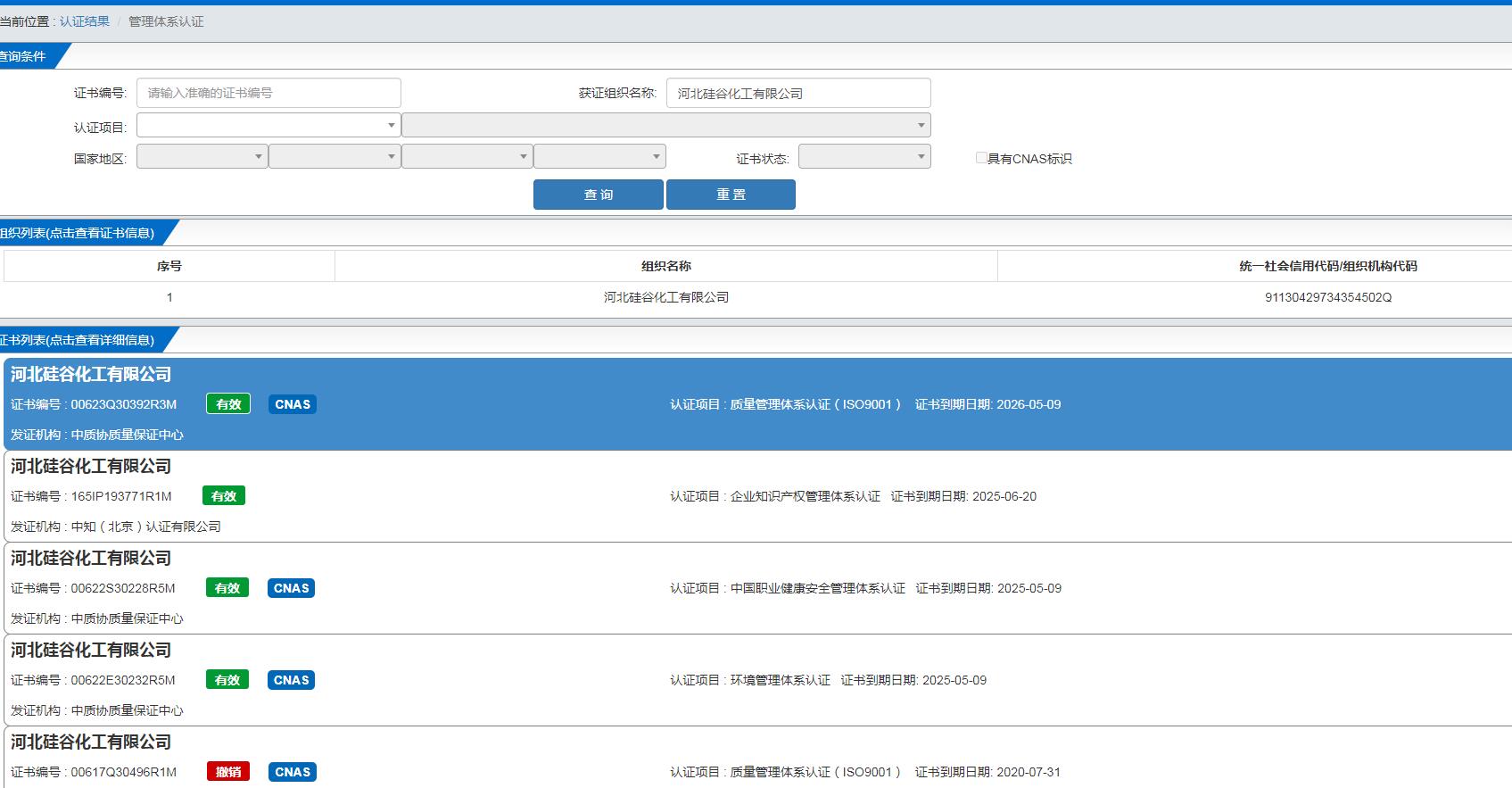Click expiry date 2026-05-09
The width and height of the screenshot is (1512, 788).
click(1029, 404)
